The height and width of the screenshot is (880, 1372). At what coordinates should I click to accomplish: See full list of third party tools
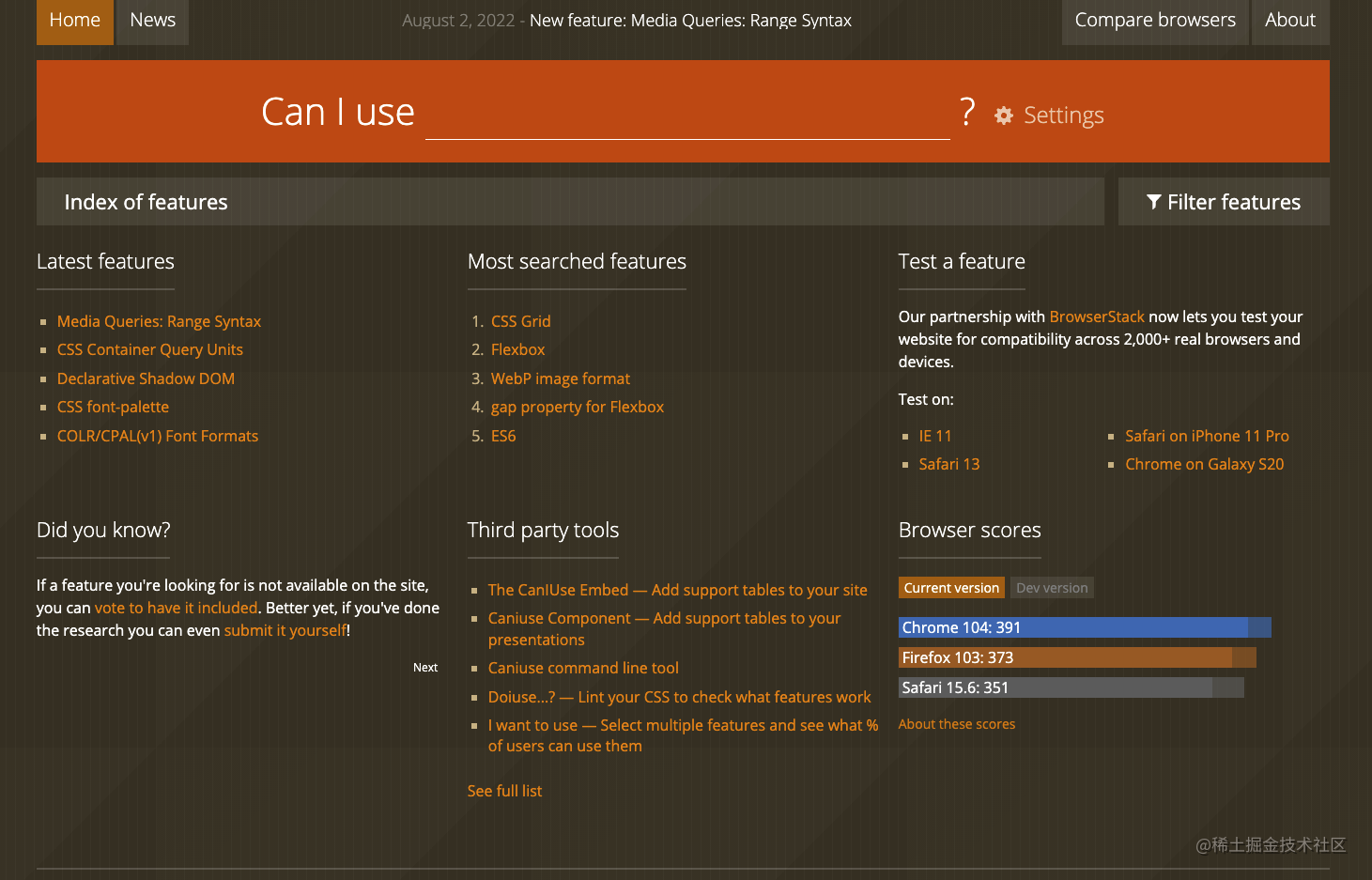click(x=504, y=791)
